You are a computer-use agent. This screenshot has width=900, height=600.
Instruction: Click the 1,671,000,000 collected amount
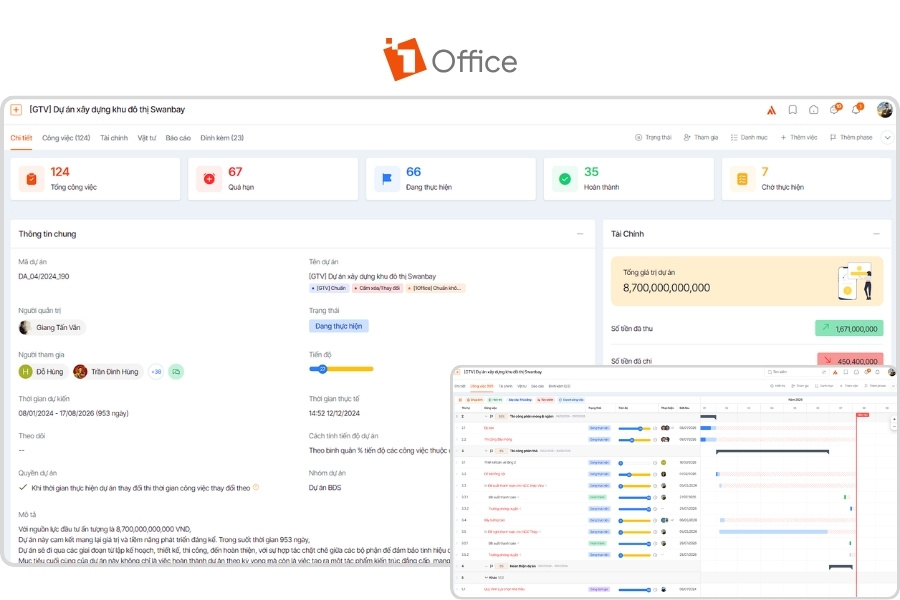click(x=856, y=329)
